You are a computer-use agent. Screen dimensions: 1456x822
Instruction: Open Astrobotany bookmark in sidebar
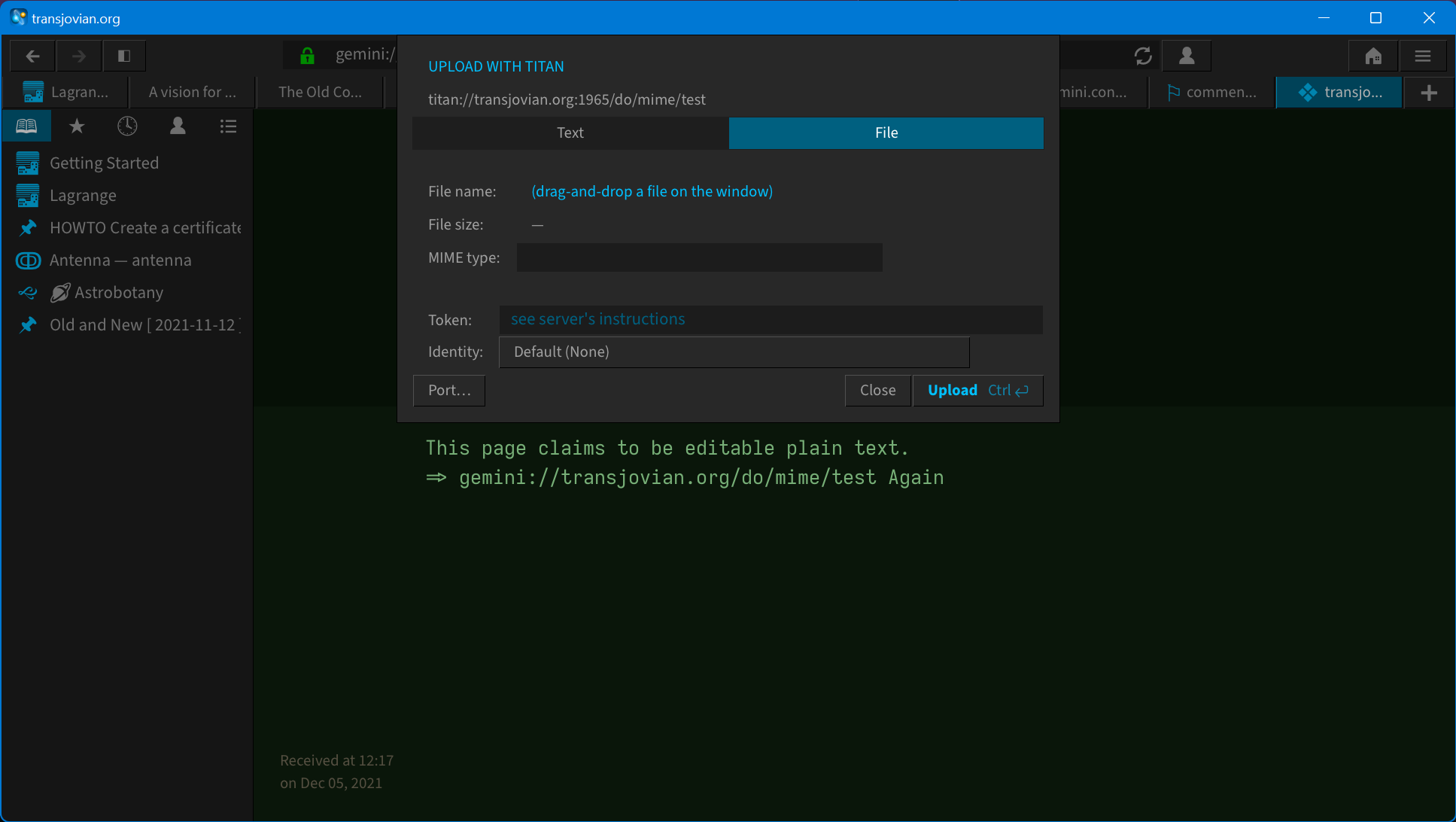pyautogui.click(x=119, y=293)
